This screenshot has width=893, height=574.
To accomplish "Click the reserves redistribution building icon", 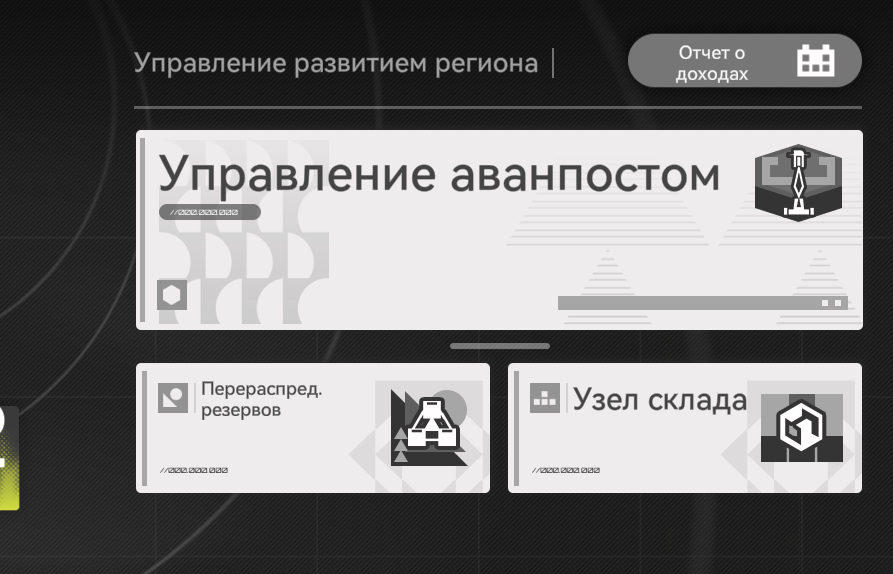I will click(x=429, y=428).
